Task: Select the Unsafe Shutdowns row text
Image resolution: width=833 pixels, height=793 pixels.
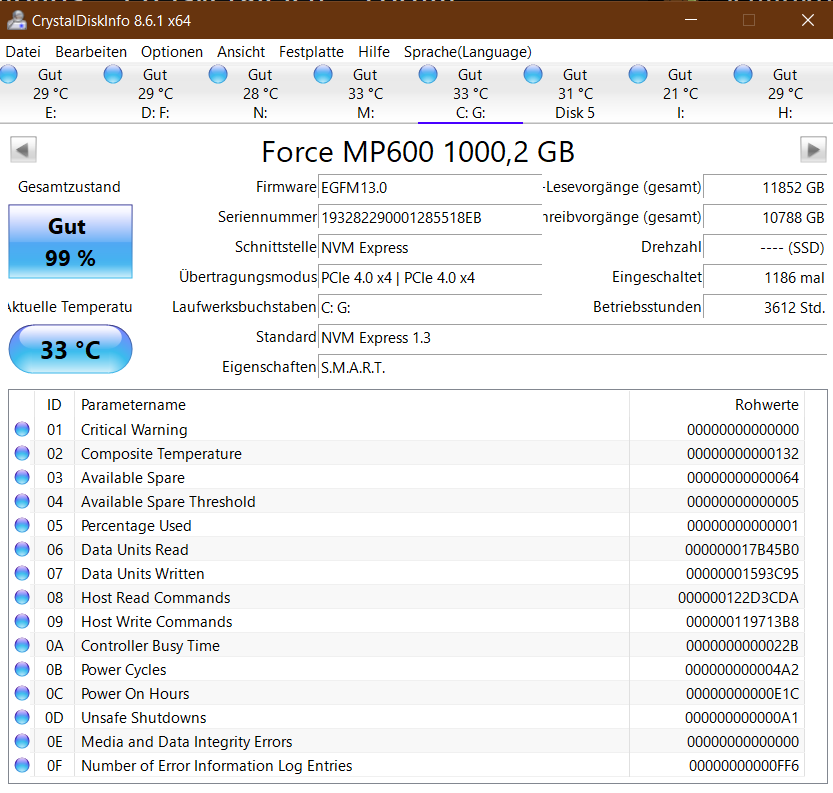Action: coord(143,718)
